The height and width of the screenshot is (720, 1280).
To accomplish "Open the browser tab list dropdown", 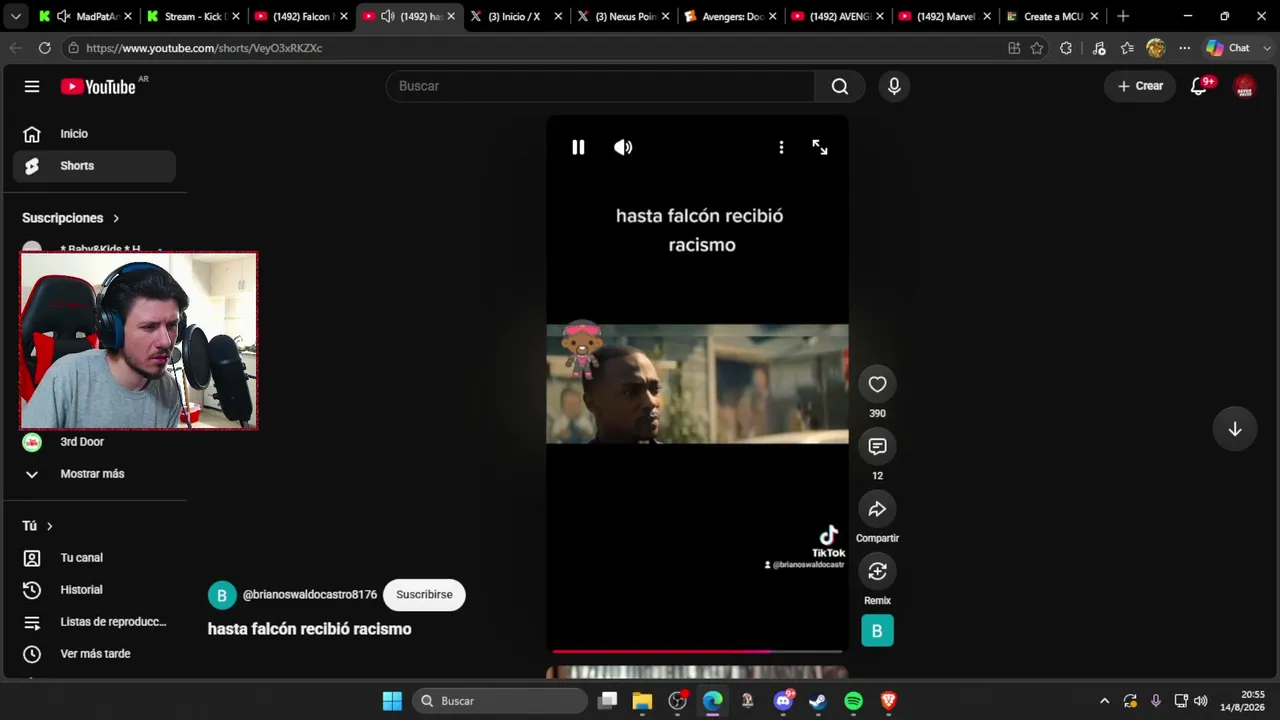I will click(16, 16).
